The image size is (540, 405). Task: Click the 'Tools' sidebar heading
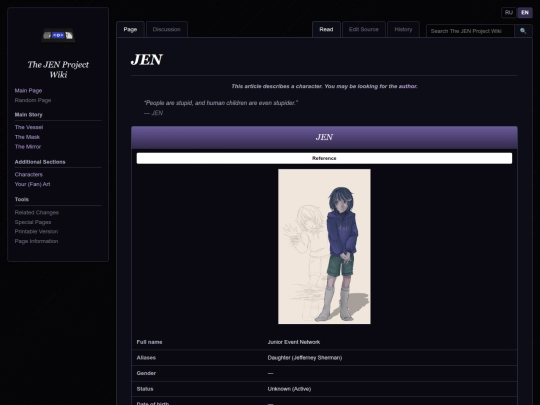(x=22, y=199)
